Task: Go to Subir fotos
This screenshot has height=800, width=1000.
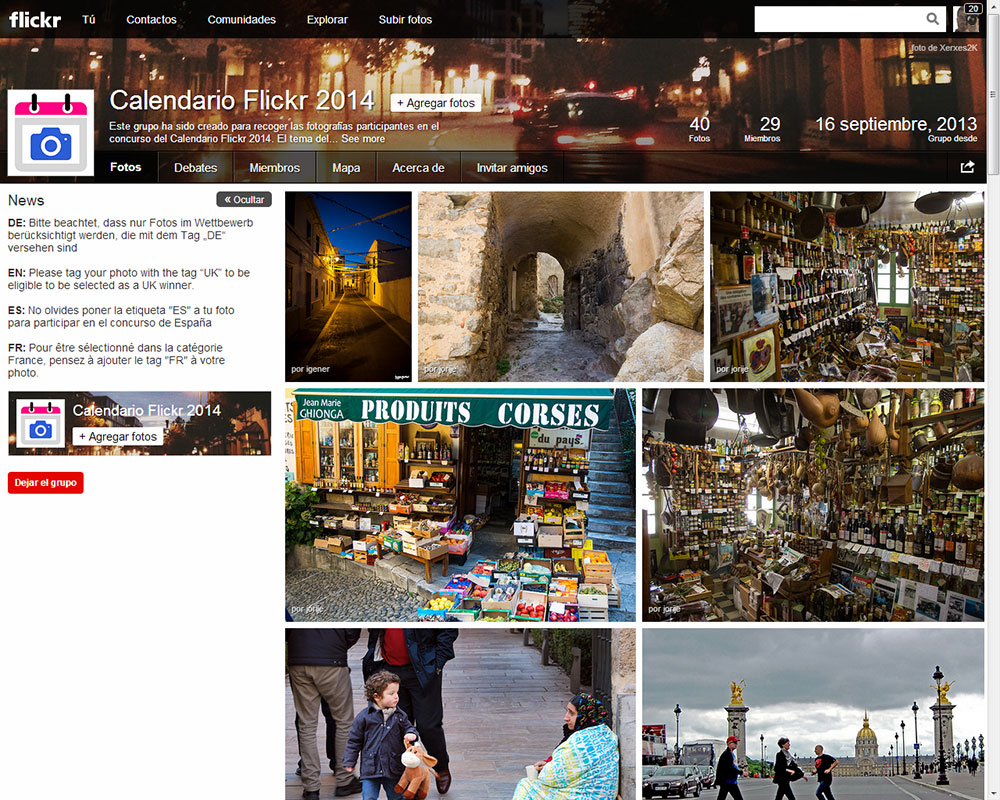Action: point(405,20)
